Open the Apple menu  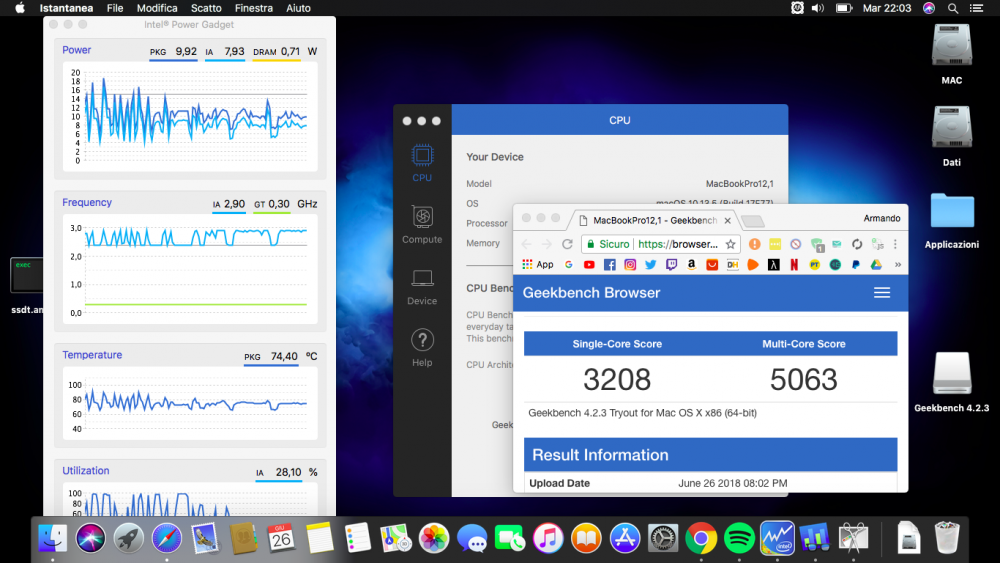point(20,8)
